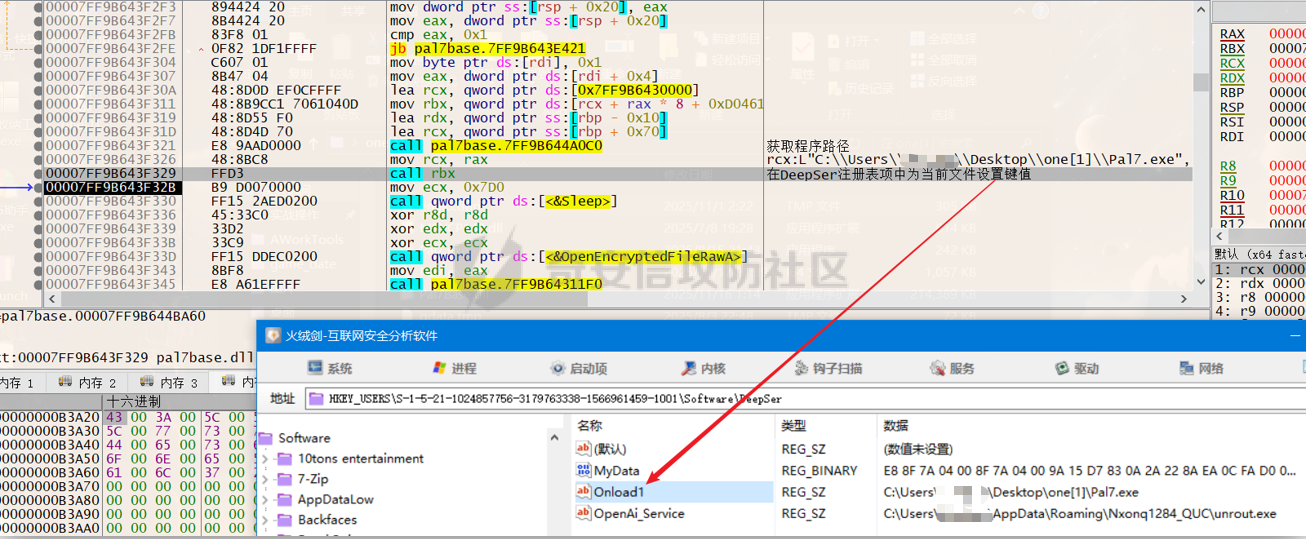This screenshot has width=1306, height=539.
Task: Click the 10tons entertainment folder icon
Action: (x=286, y=458)
